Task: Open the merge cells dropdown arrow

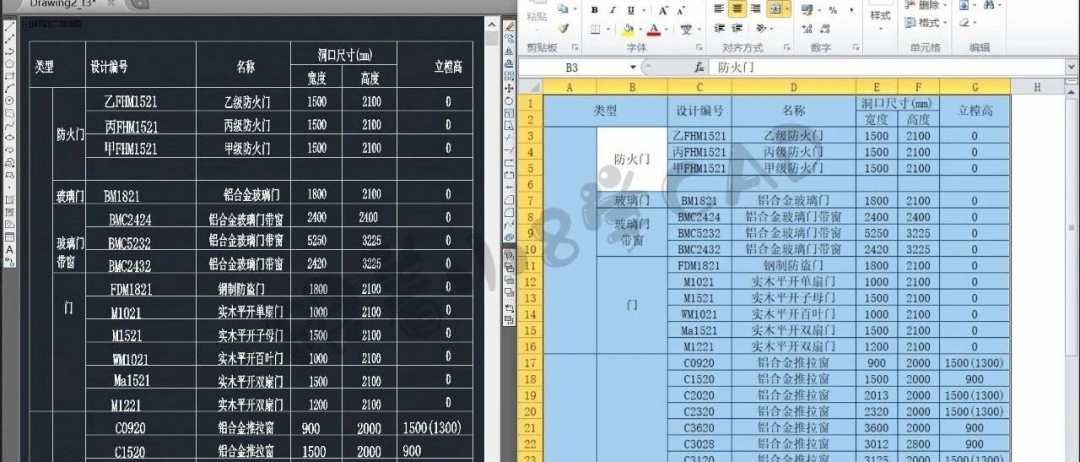Action: (787, 9)
